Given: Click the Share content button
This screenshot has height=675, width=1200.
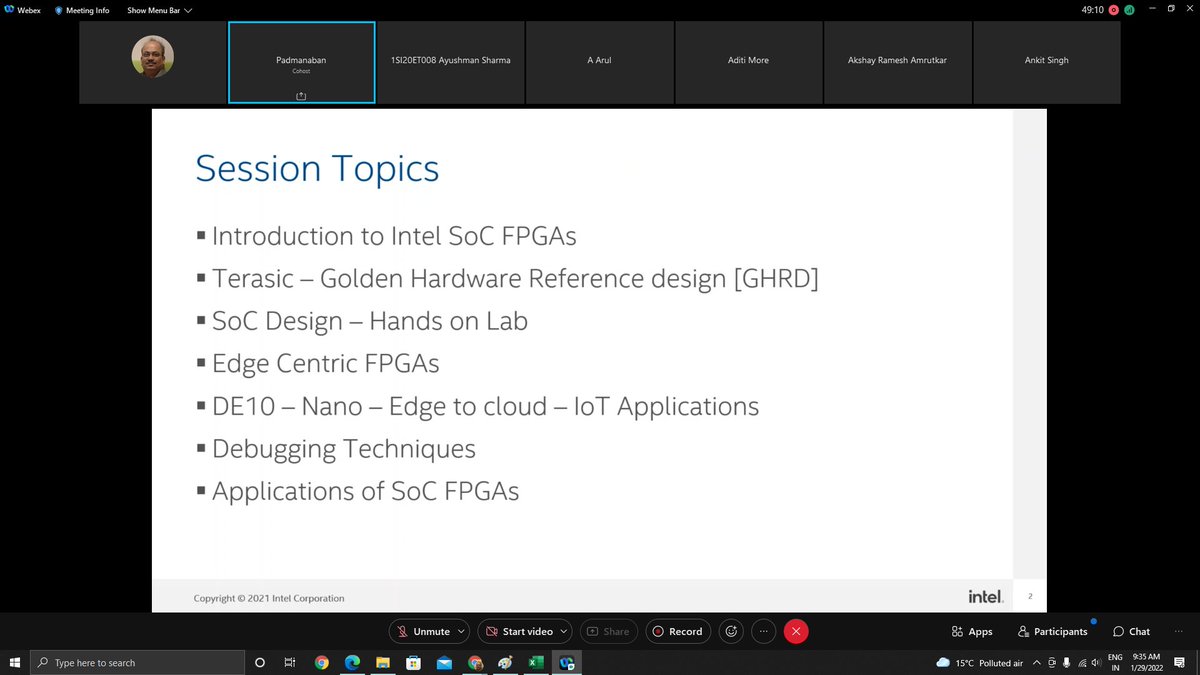Looking at the screenshot, I should (608, 631).
